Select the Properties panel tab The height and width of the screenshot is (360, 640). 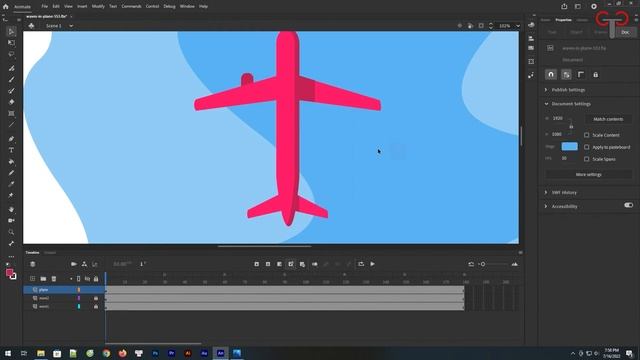click(563, 20)
